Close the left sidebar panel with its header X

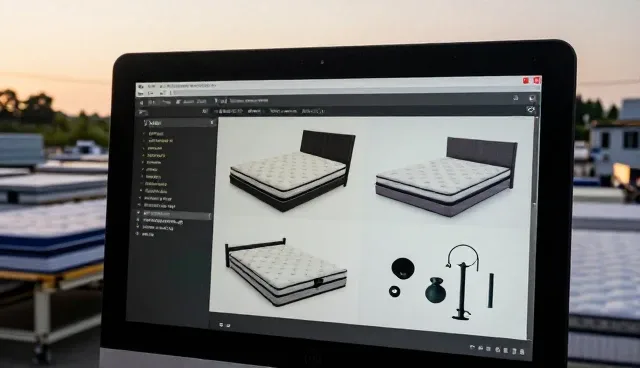pyautogui.click(x=212, y=122)
